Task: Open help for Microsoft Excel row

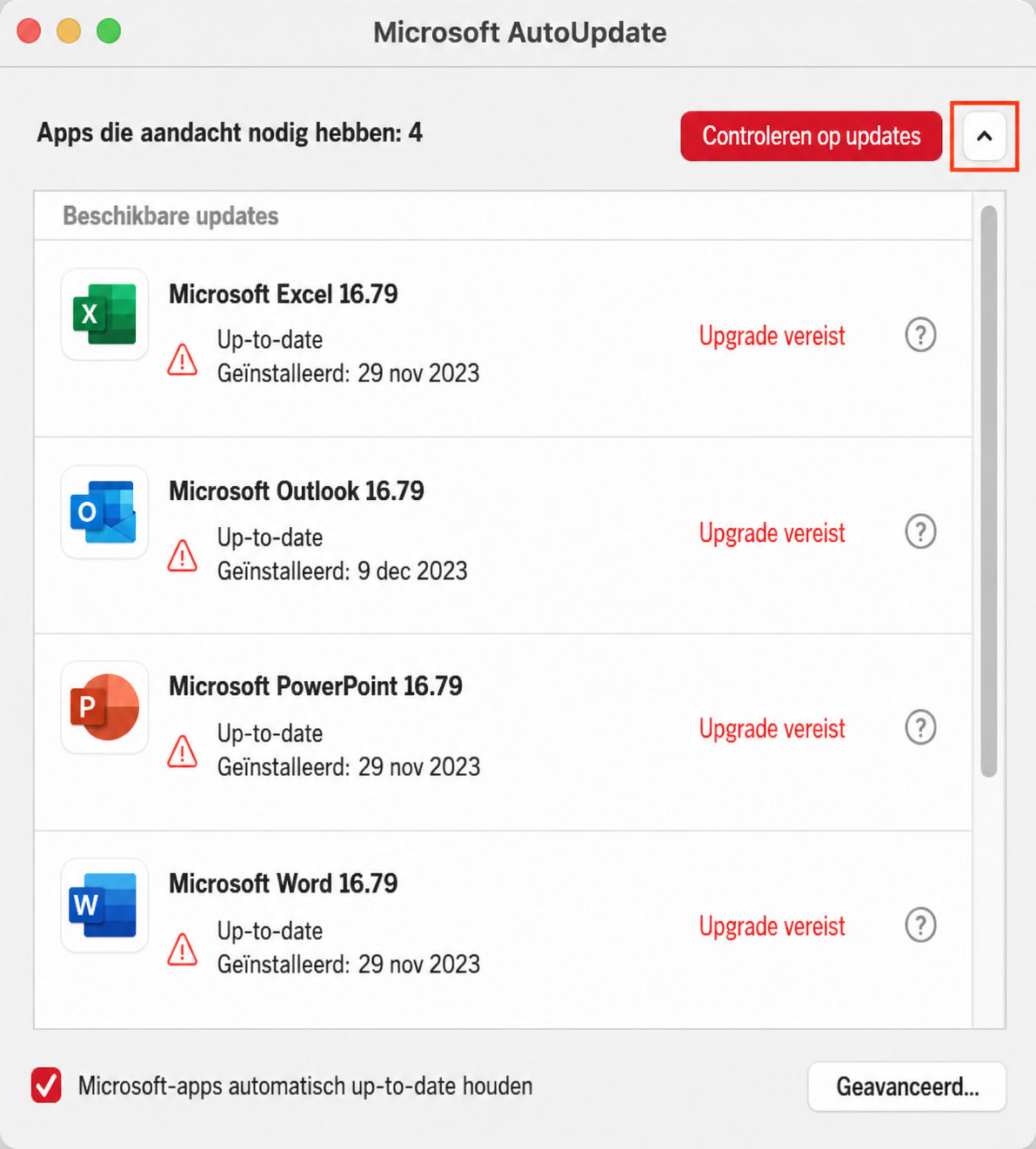Action: coord(920,335)
